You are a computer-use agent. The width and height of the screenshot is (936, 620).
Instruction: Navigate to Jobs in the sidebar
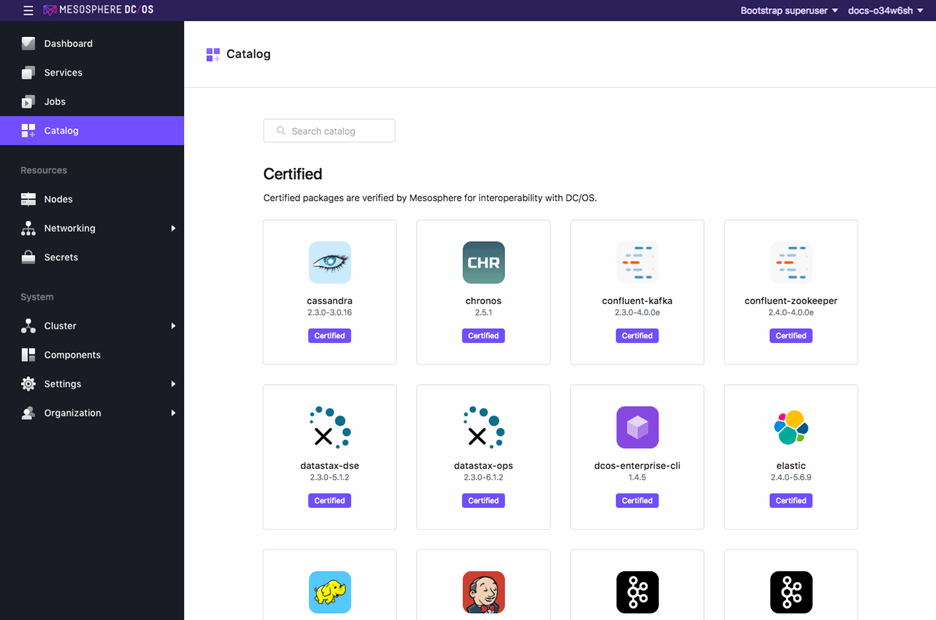pyautogui.click(x=55, y=102)
